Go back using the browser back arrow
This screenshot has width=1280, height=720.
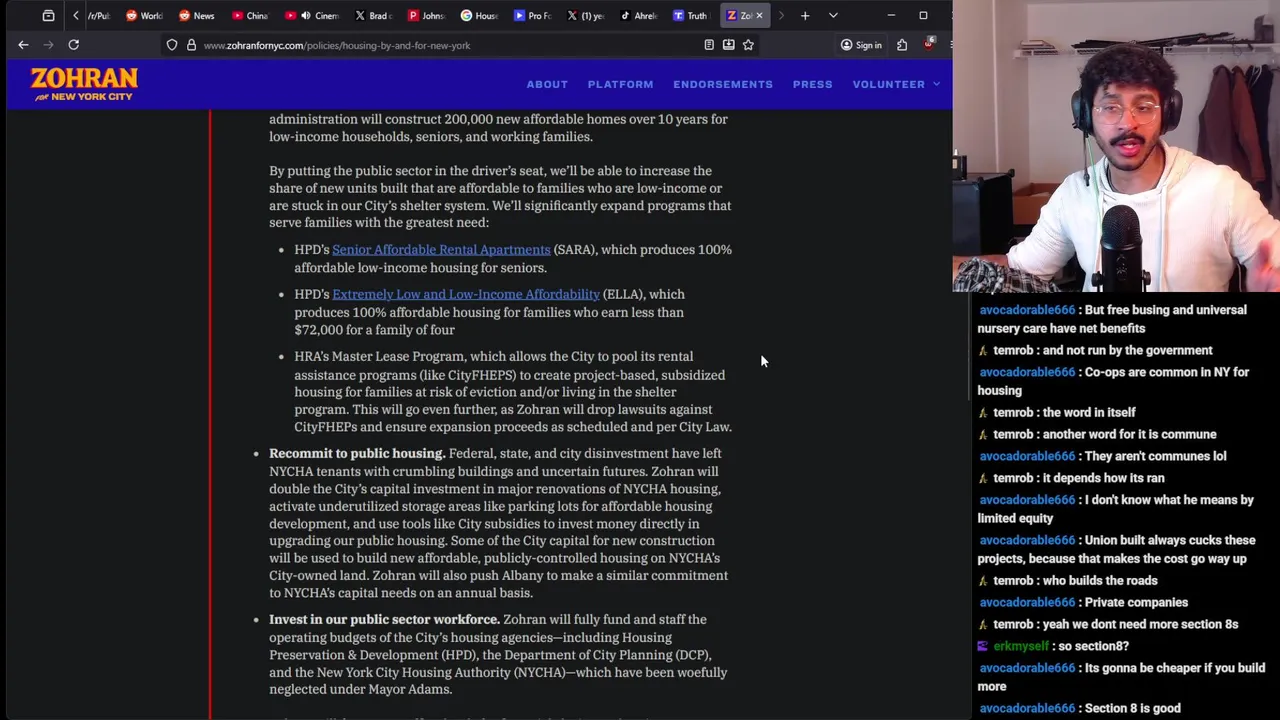[x=23, y=45]
